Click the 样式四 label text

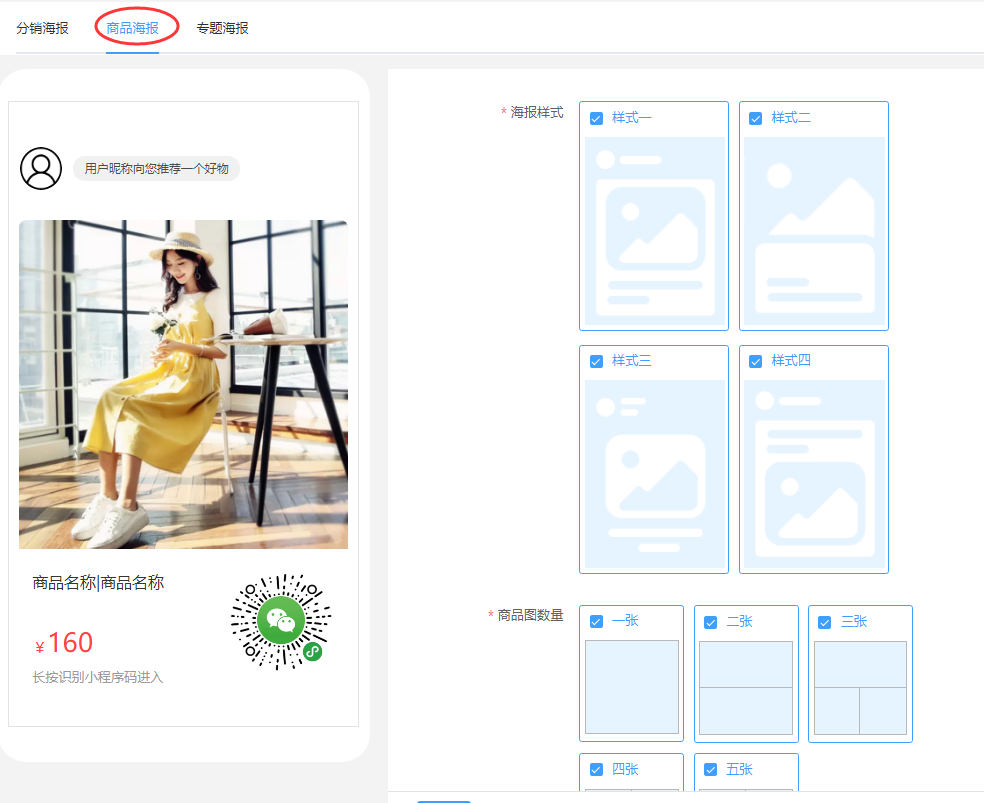coord(791,361)
